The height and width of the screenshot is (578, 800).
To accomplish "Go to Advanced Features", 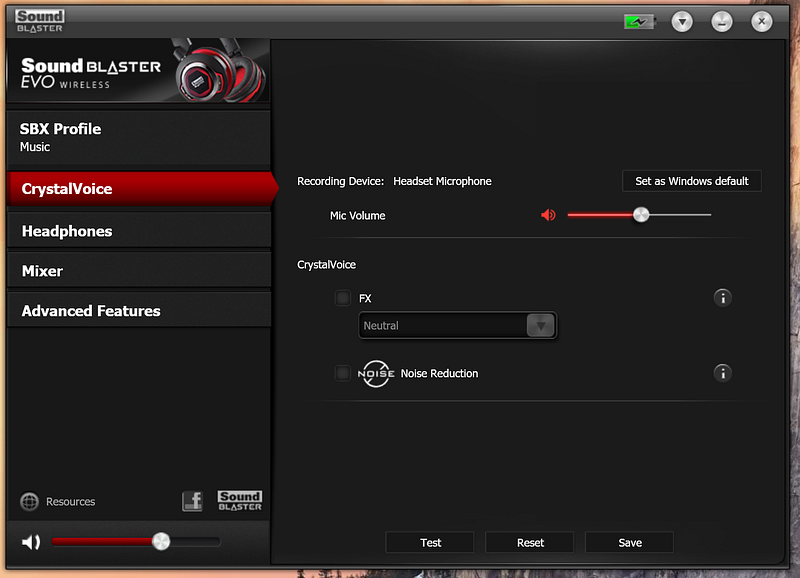I will pyautogui.click(x=139, y=311).
